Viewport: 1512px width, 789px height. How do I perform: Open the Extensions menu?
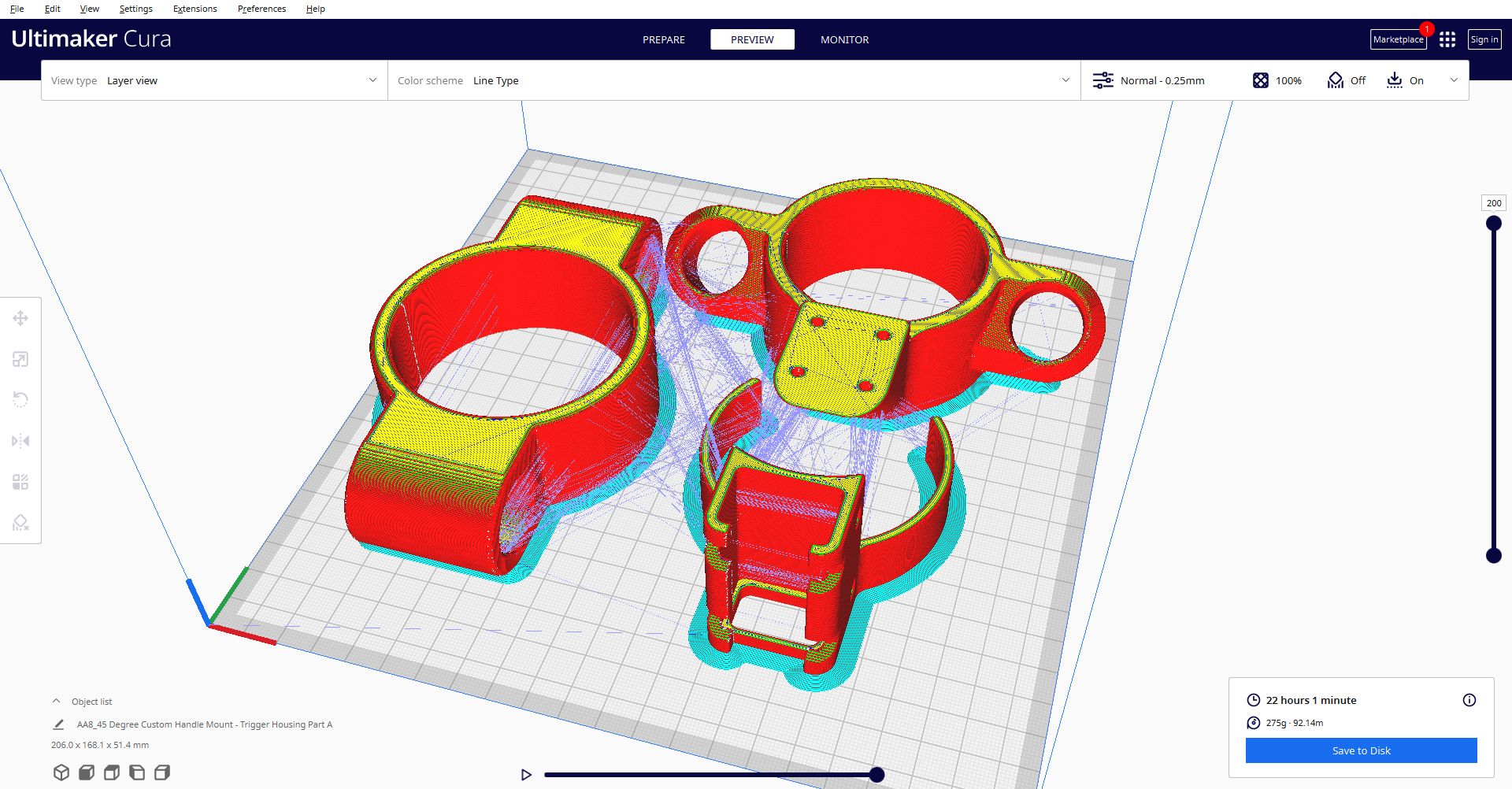[195, 9]
